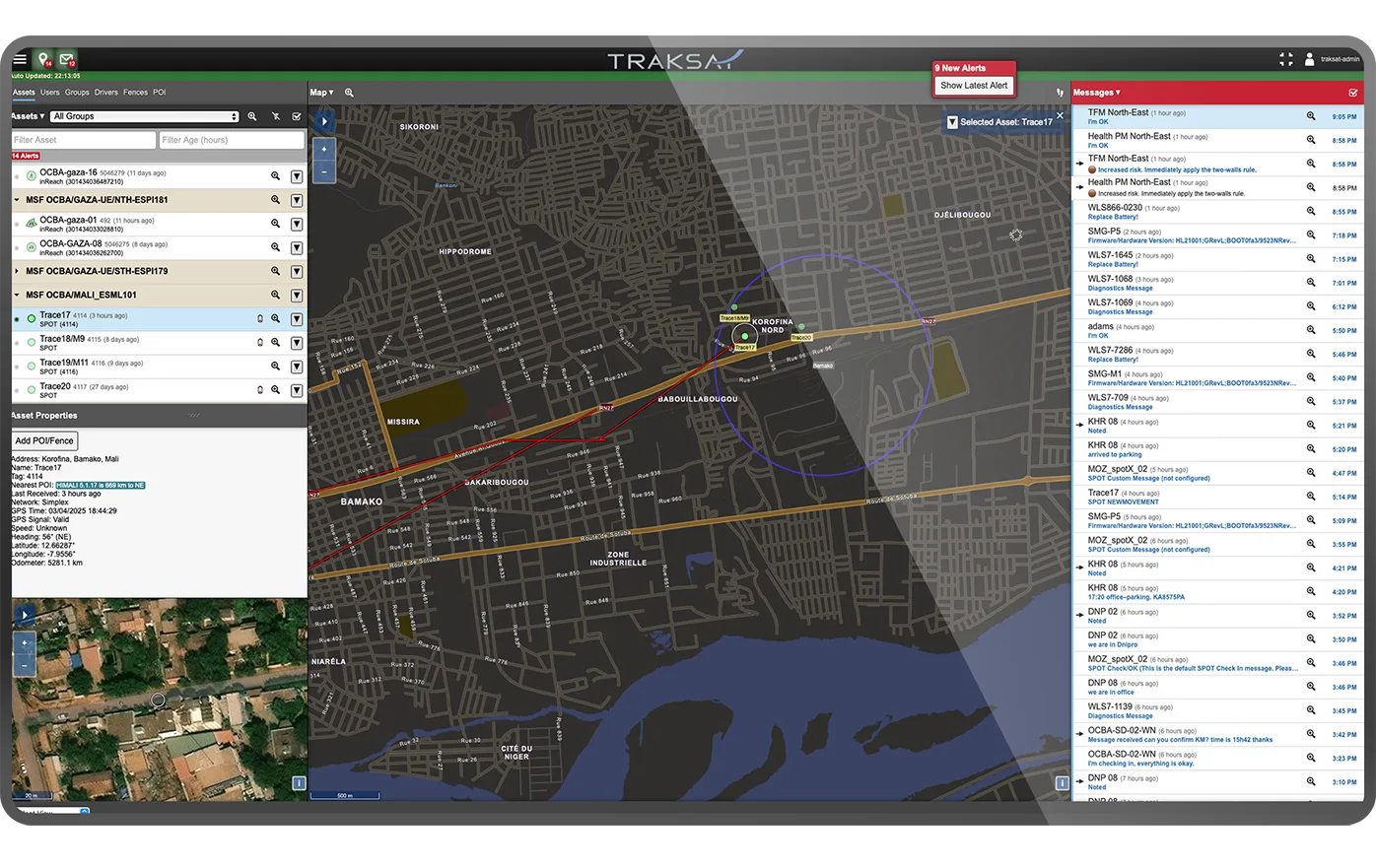Open the hamburger main menu
Viewport: 1376px width, 868px height.
(x=20, y=60)
